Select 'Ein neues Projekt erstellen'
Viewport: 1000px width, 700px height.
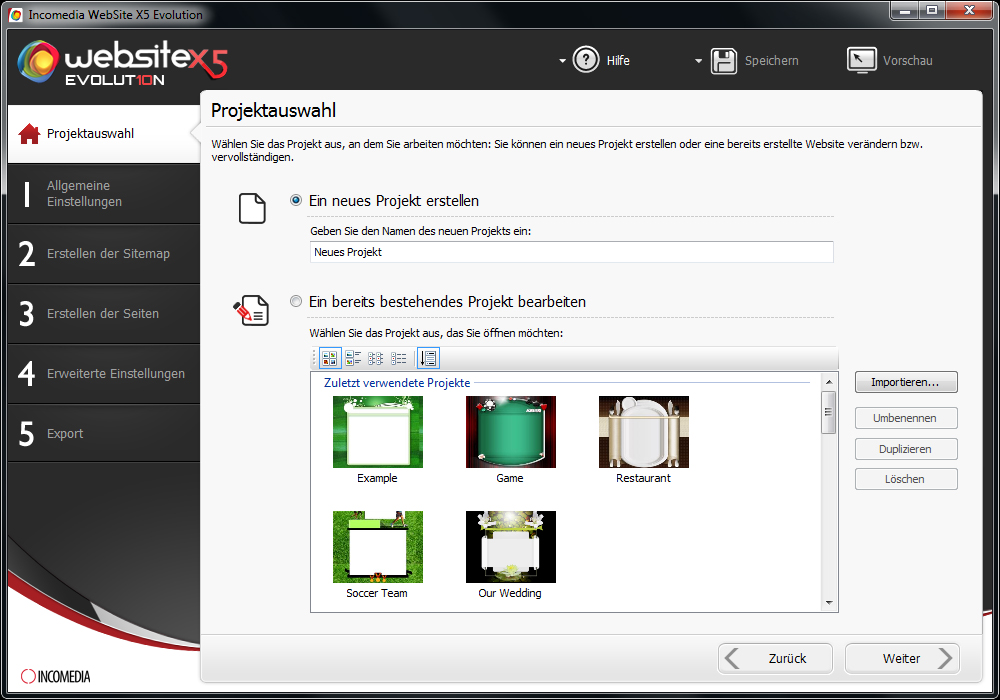click(x=295, y=200)
